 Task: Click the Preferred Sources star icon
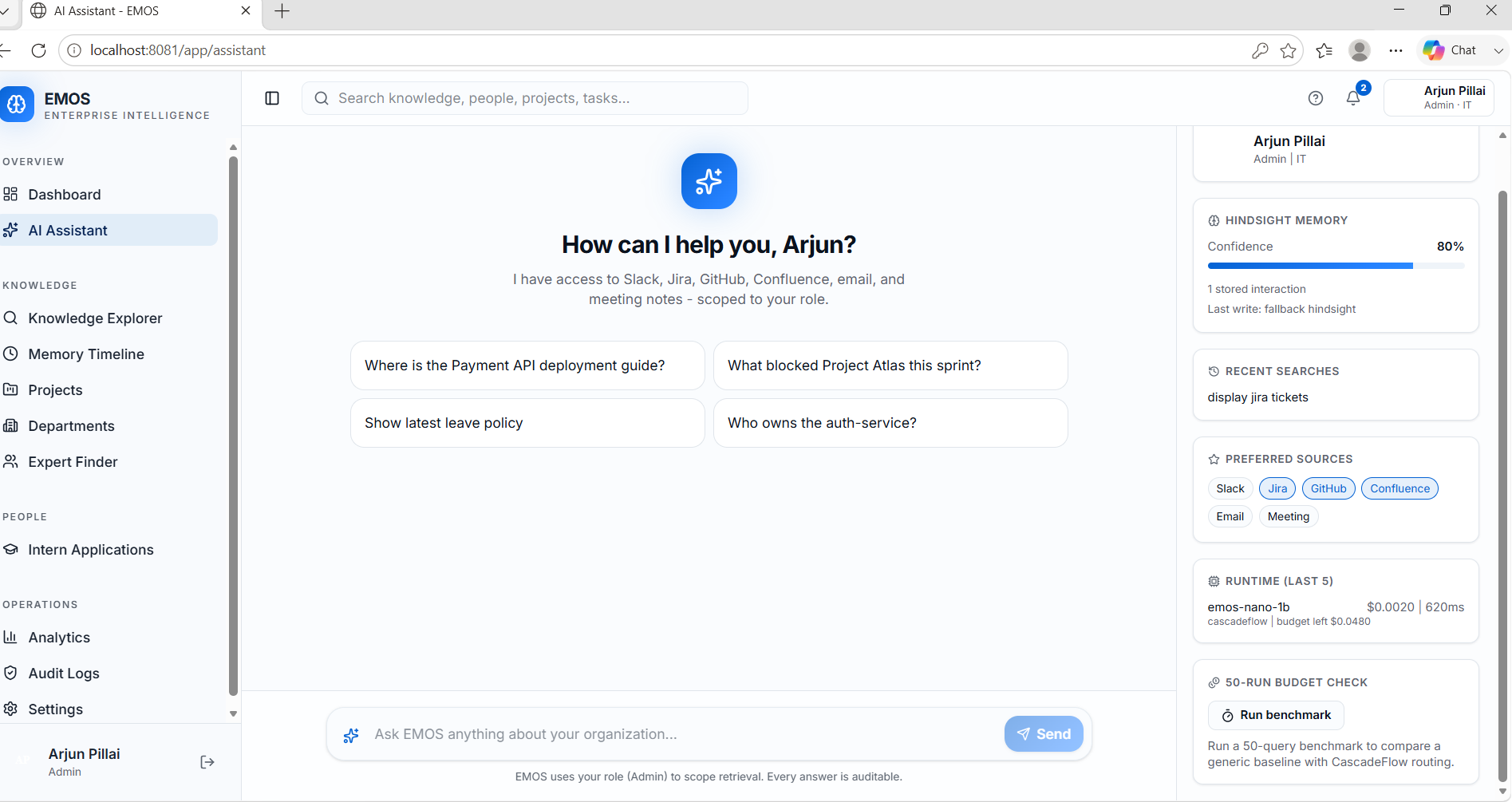pyautogui.click(x=1214, y=459)
